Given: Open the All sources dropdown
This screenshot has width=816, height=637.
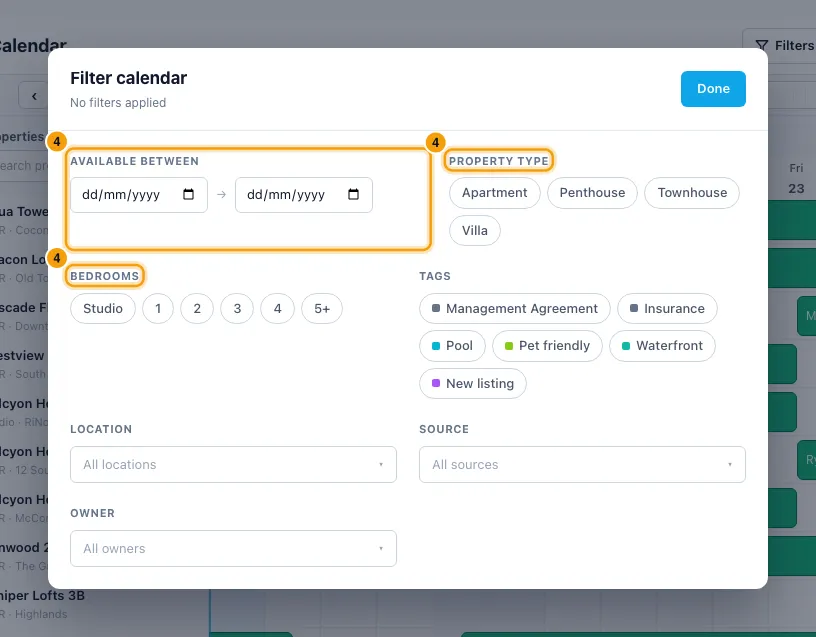Looking at the screenshot, I should (582, 464).
